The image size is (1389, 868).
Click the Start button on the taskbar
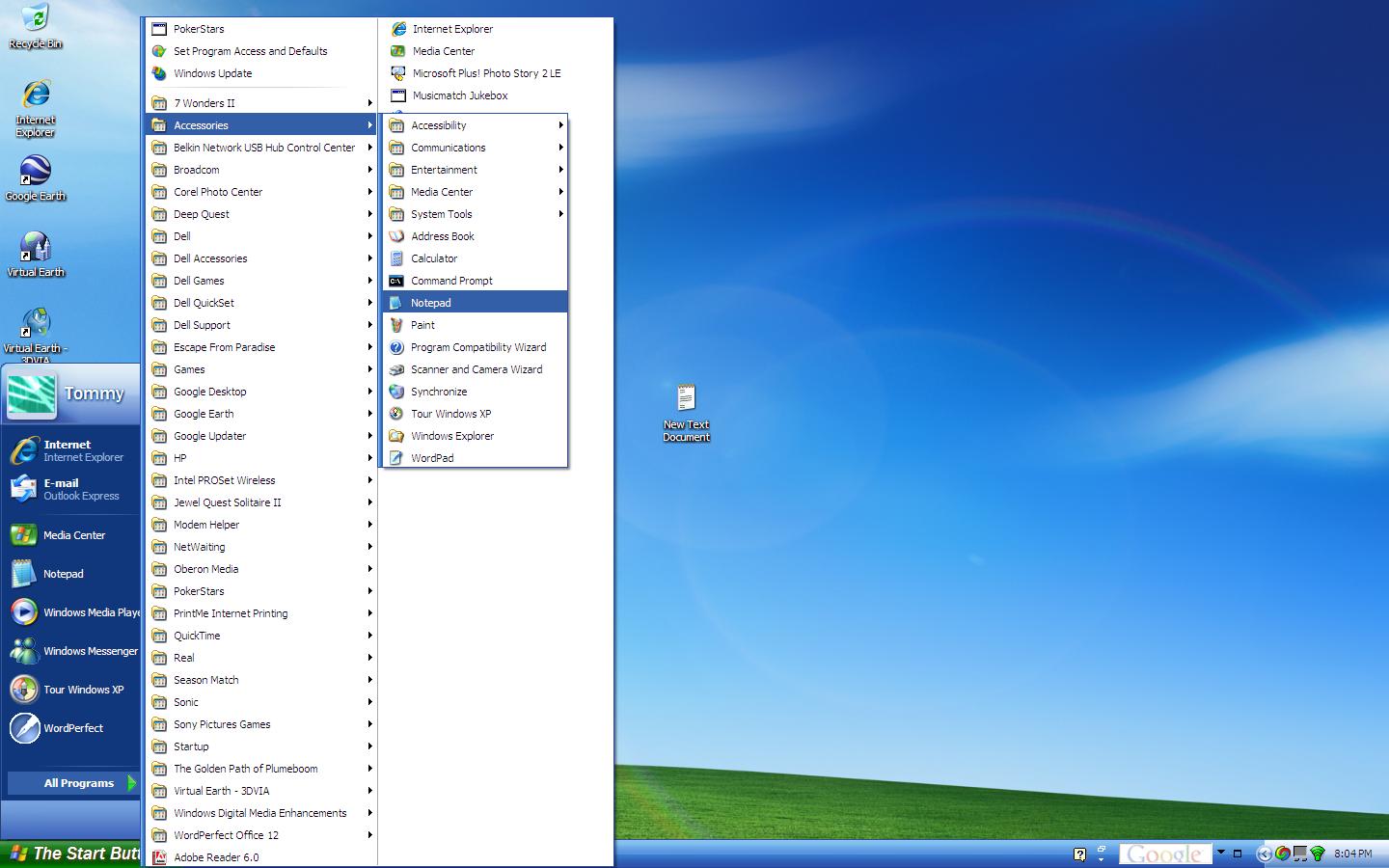click(70, 854)
